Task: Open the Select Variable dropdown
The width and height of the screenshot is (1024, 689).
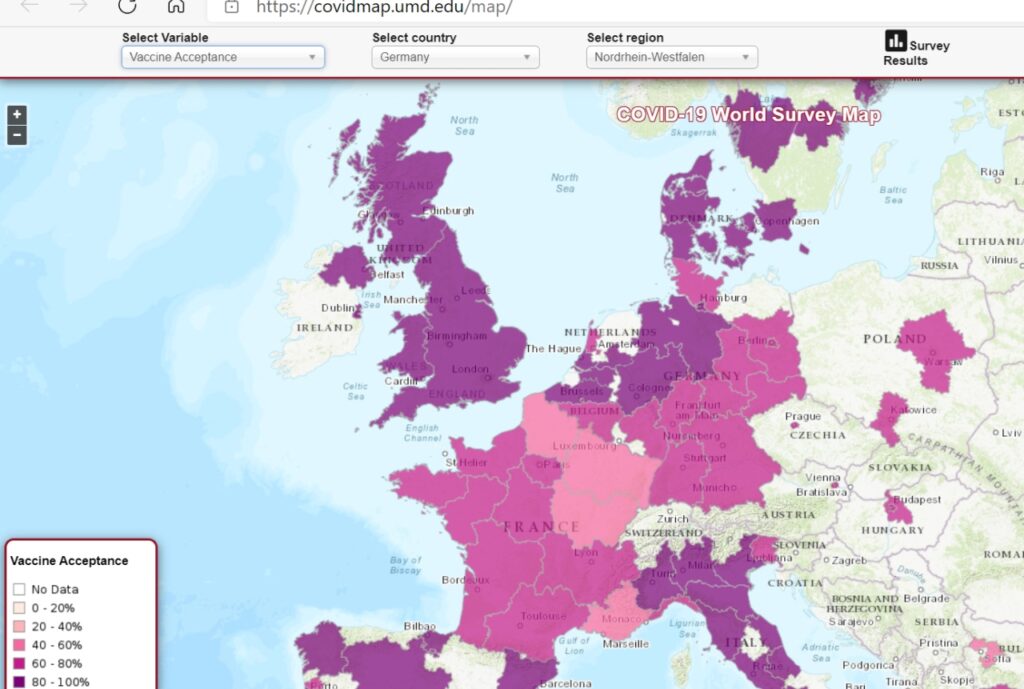Action: click(x=223, y=57)
